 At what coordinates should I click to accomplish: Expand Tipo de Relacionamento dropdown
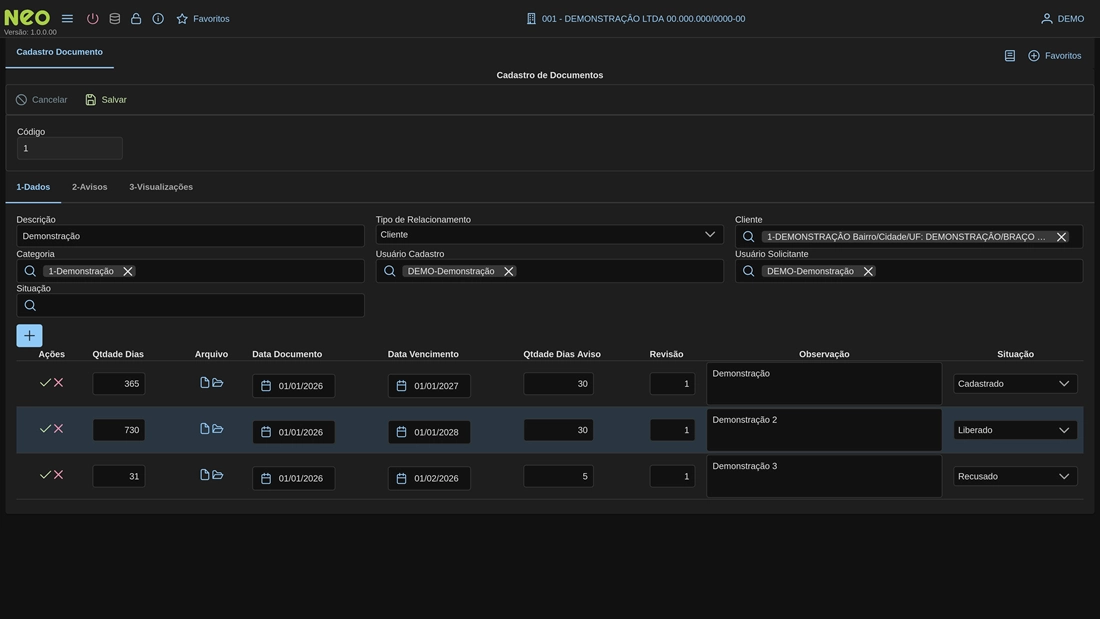[x=709, y=235]
